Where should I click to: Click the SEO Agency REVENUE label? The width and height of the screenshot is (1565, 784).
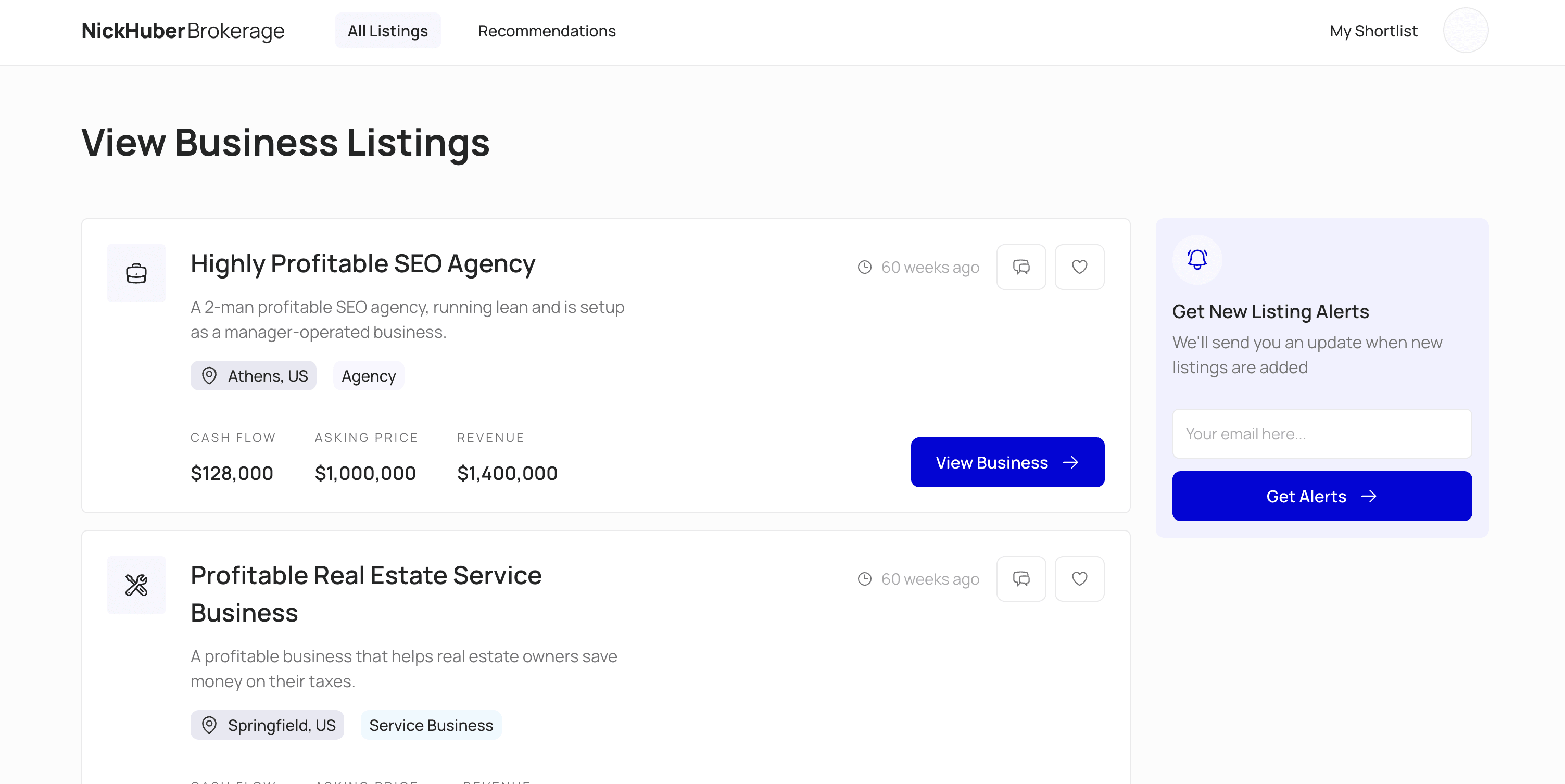click(x=490, y=437)
